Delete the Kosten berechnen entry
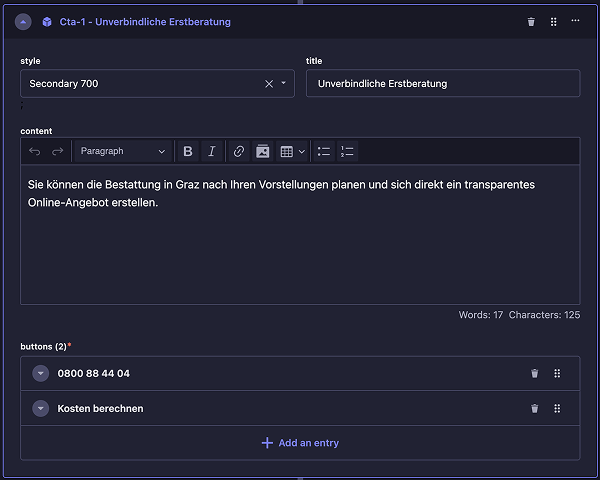600x480 pixels. click(x=535, y=408)
